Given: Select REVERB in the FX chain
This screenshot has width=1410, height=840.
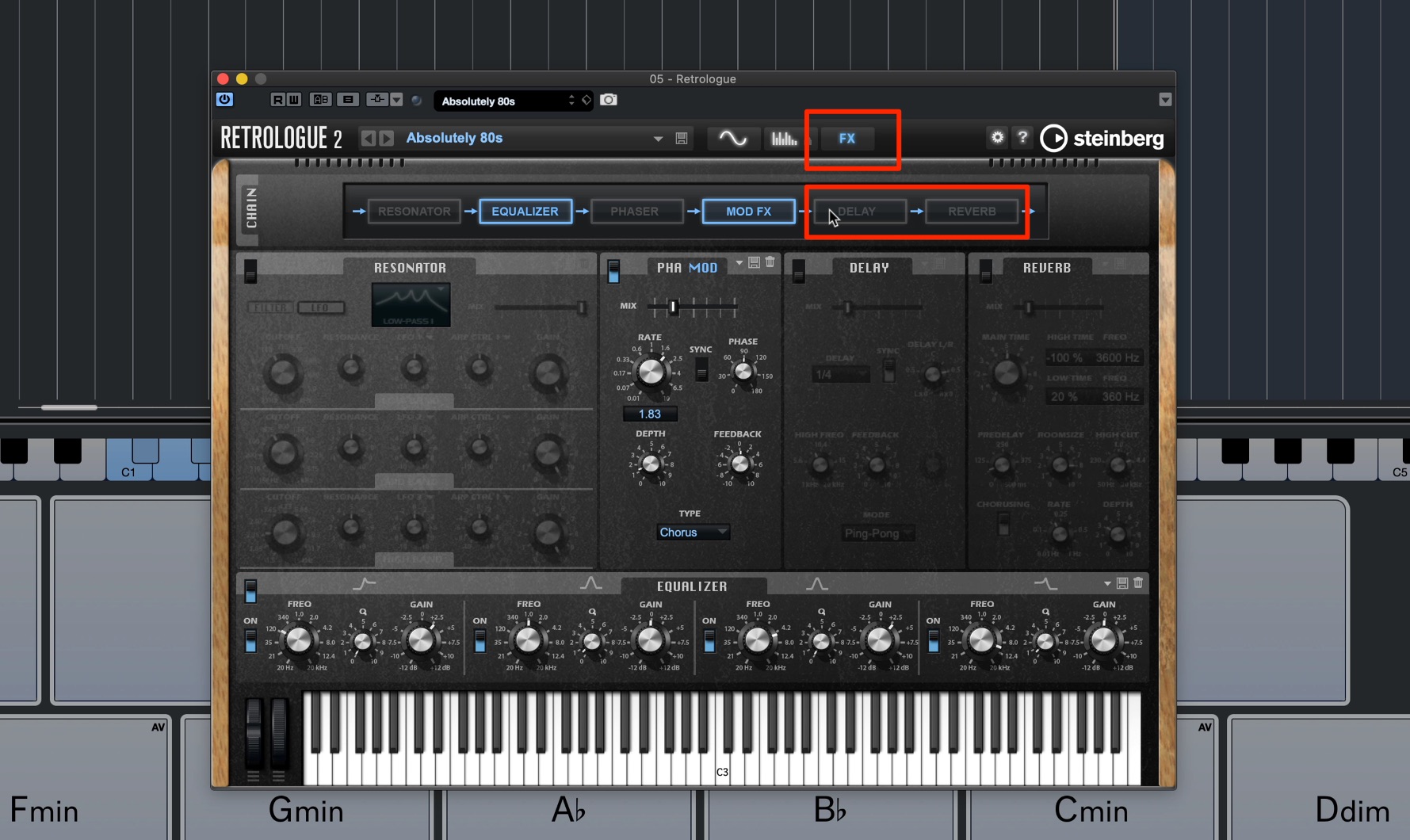Looking at the screenshot, I should (x=972, y=212).
